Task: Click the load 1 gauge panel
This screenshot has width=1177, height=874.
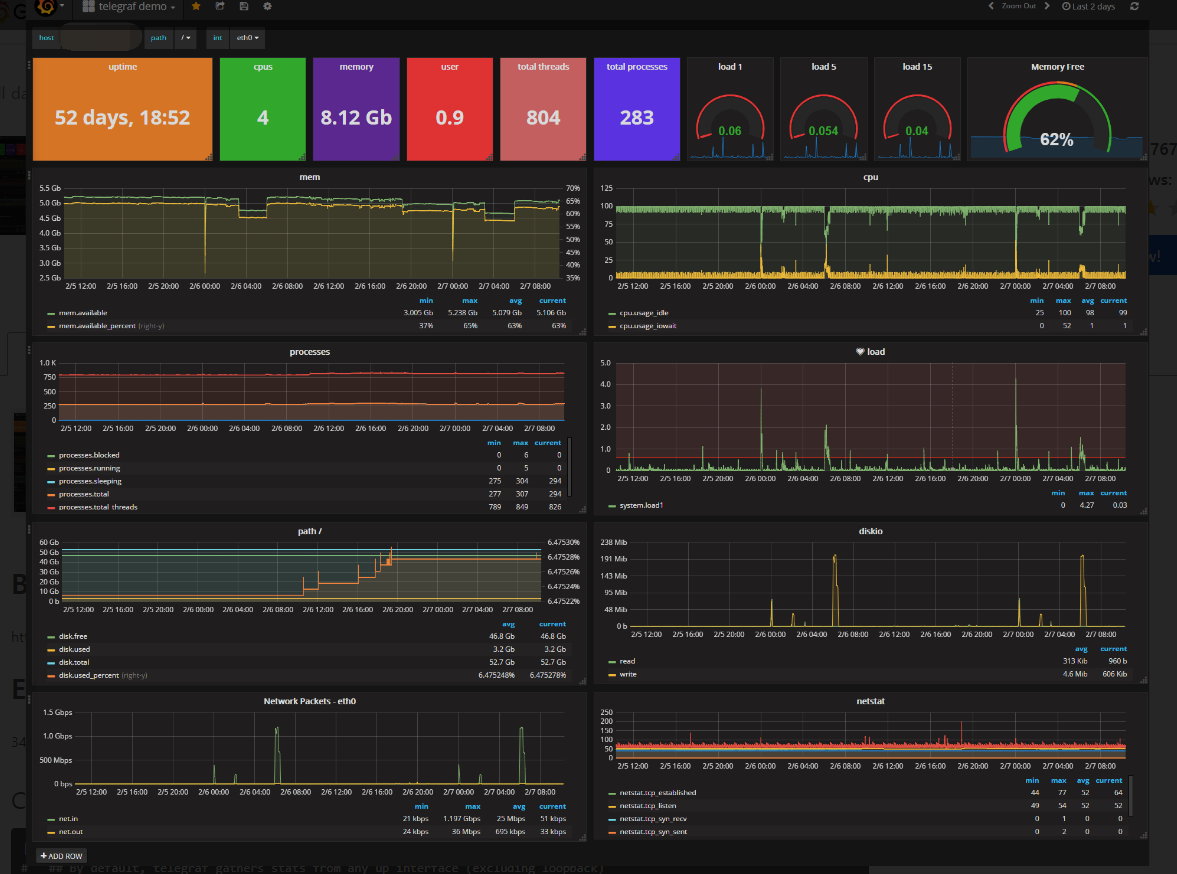Action: coord(730,109)
